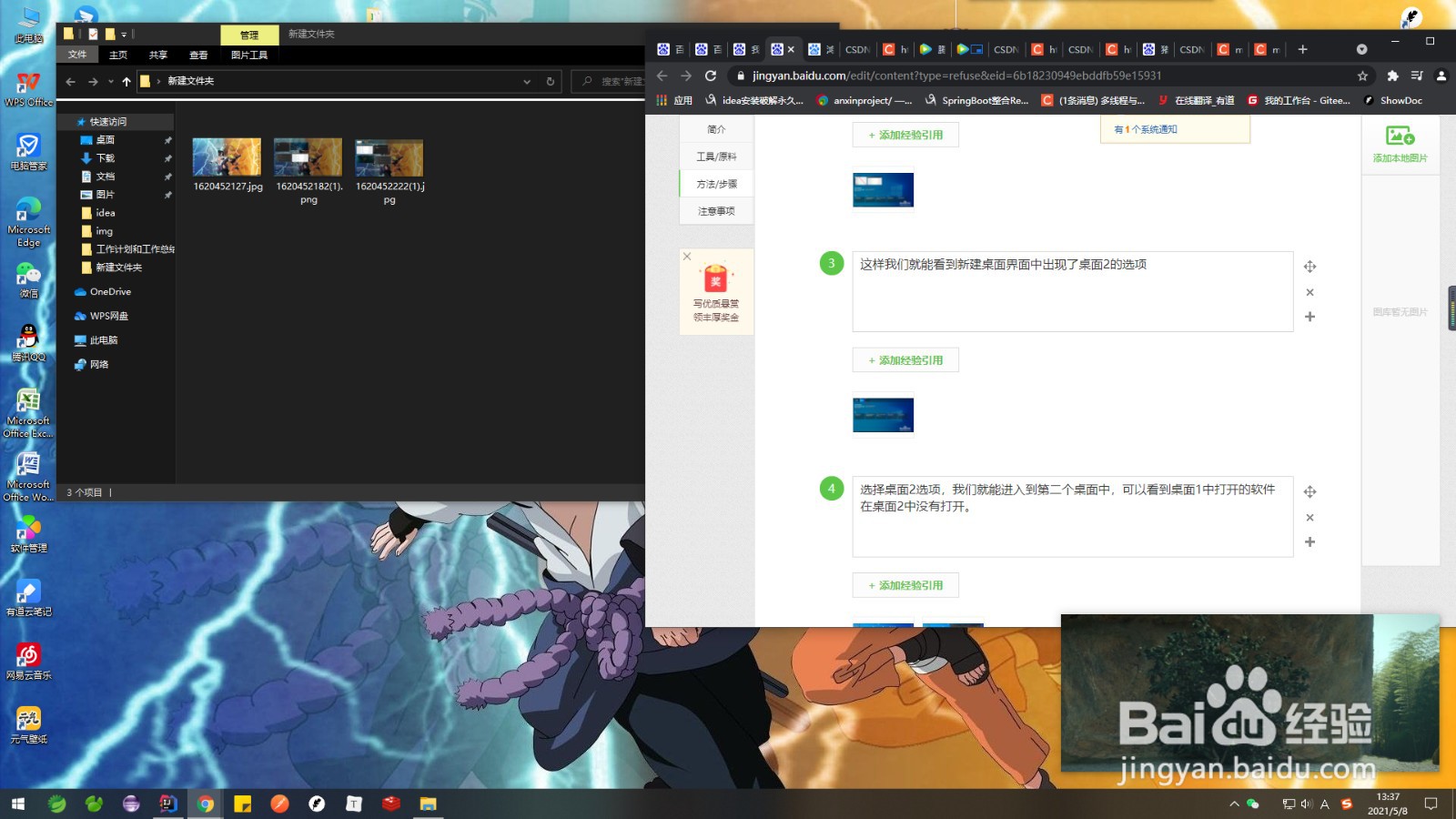
Task: Close the active Chrome tab
Action: tap(791, 49)
